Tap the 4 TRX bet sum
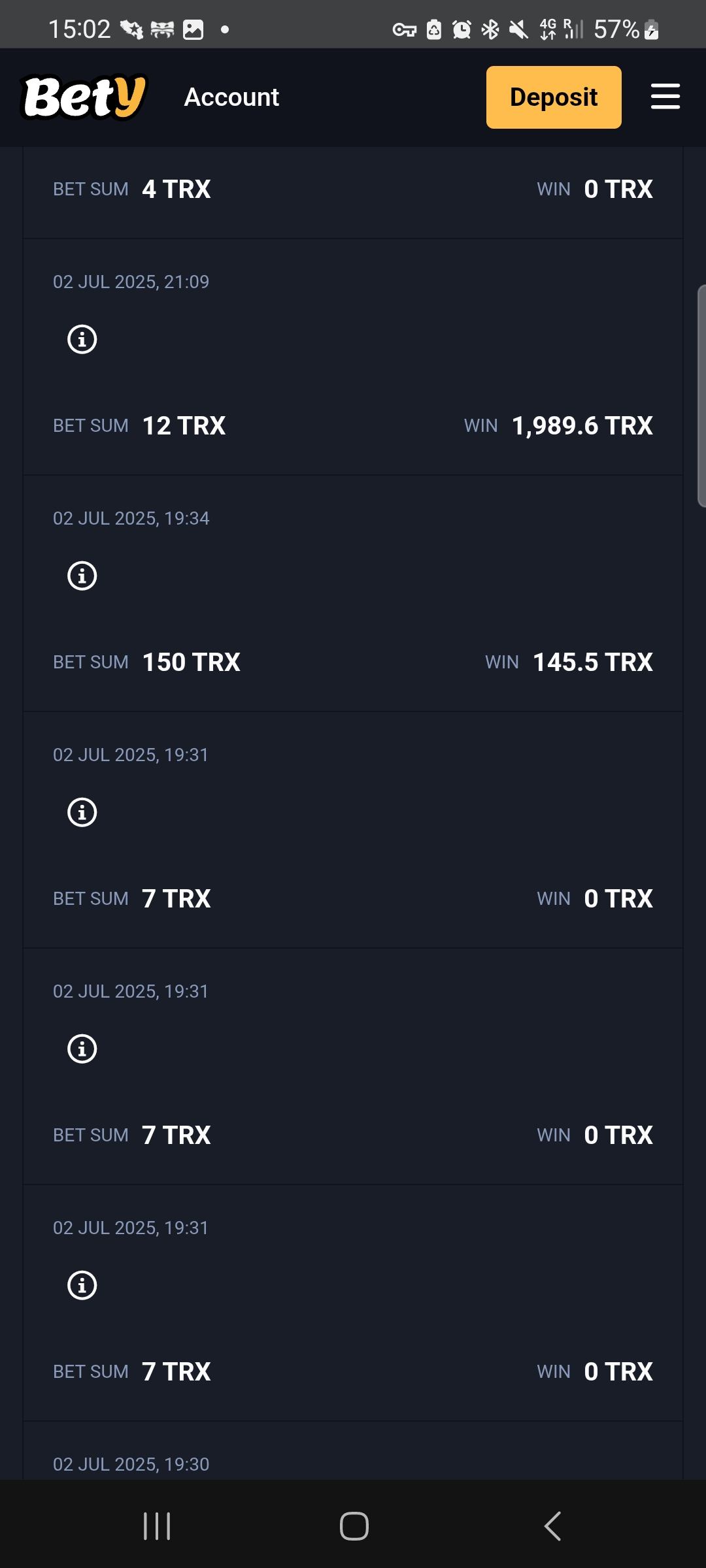Image resolution: width=706 pixels, height=1568 pixels. [176, 189]
